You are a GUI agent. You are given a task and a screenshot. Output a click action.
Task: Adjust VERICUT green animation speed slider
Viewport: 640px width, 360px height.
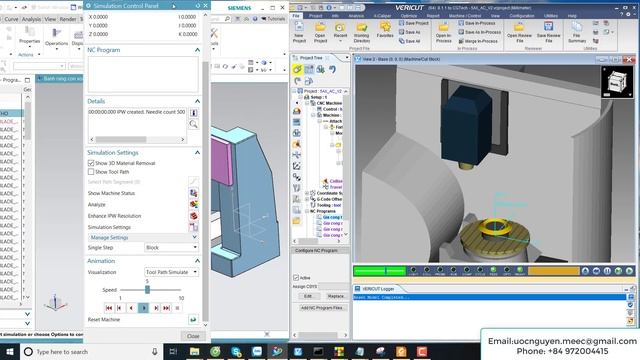(380, 271)
